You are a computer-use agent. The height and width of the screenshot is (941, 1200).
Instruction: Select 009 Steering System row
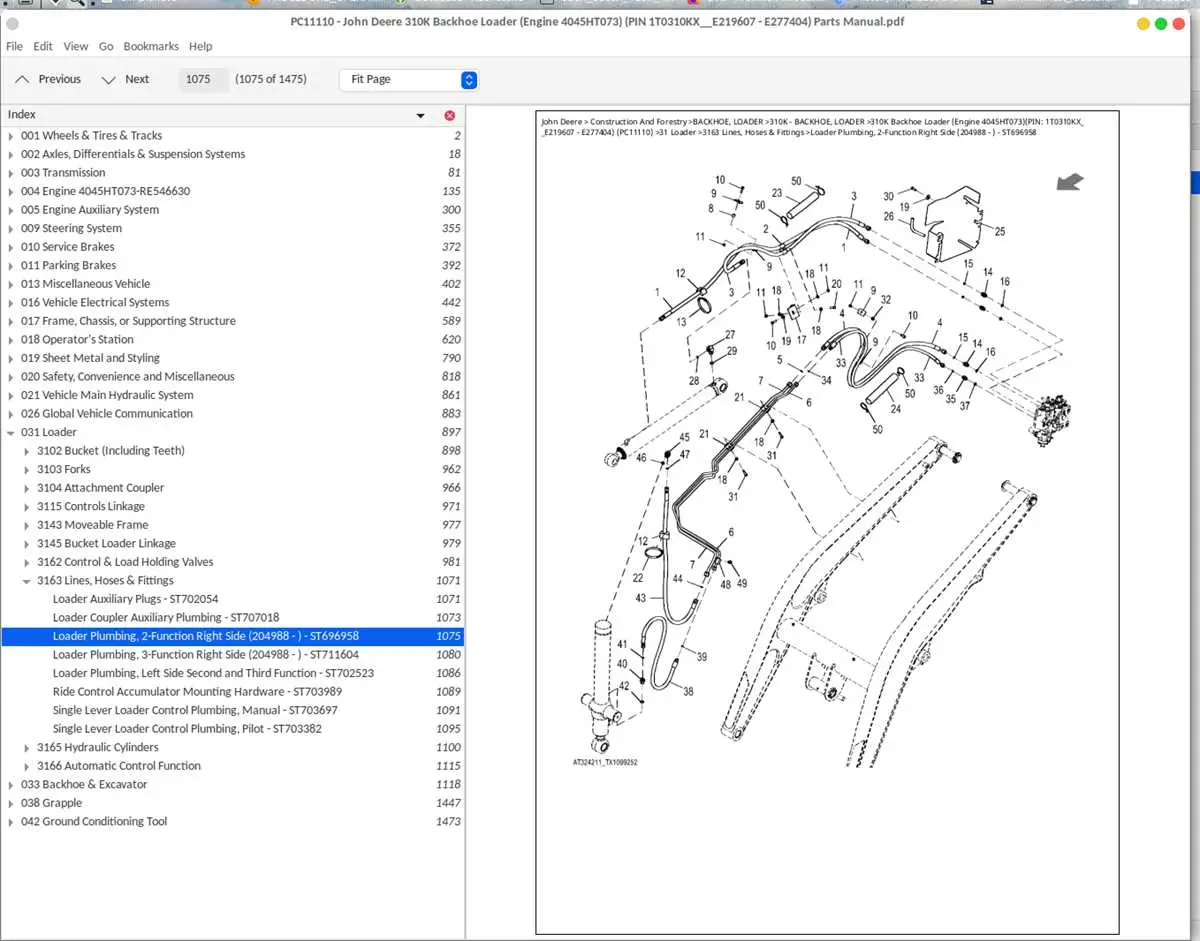[x=232, y=228]
